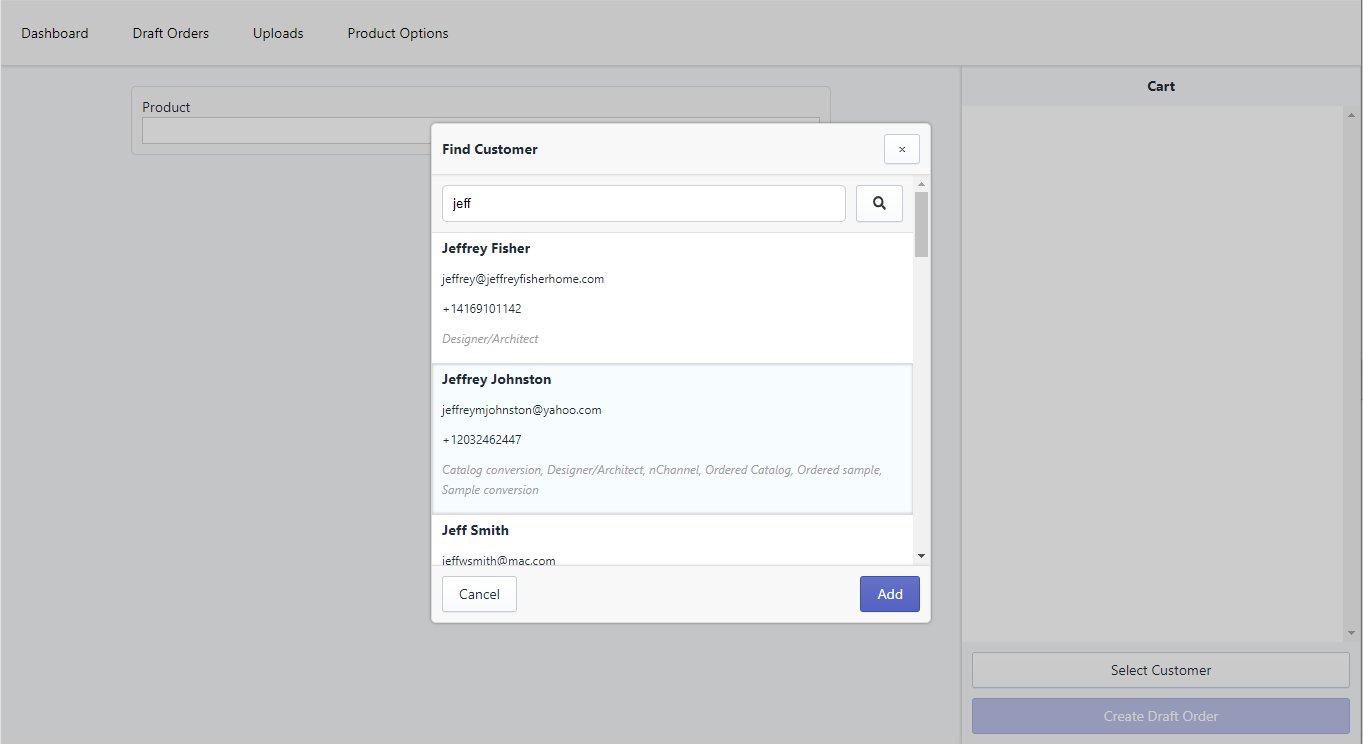
Task: Click the customer search box containing "jeff"
Action: 643,203
